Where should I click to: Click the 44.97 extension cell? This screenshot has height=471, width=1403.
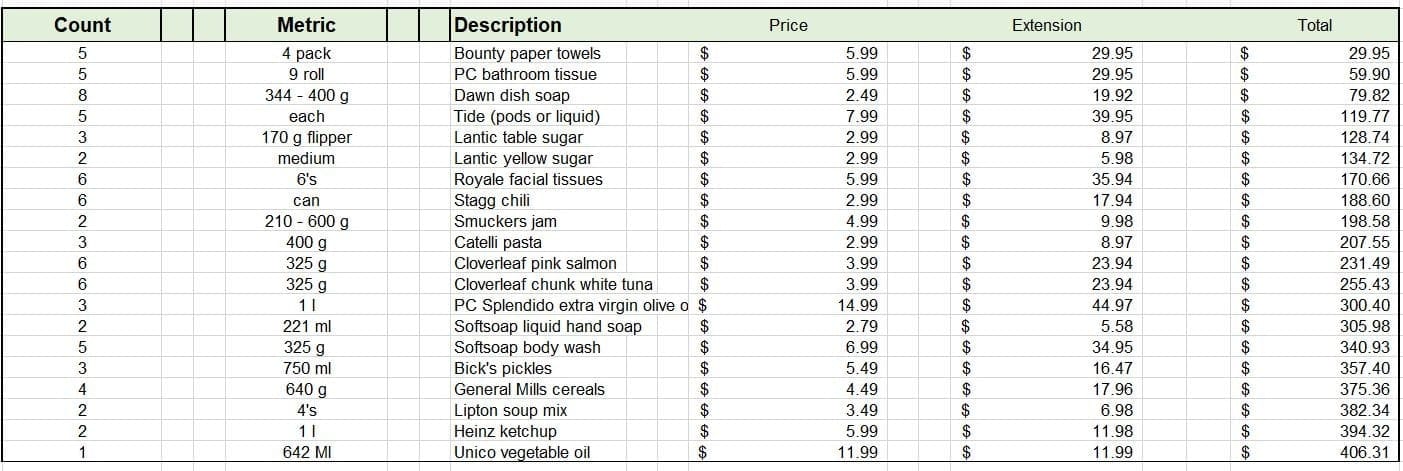pyautogui.click(x=1114, y=305)
